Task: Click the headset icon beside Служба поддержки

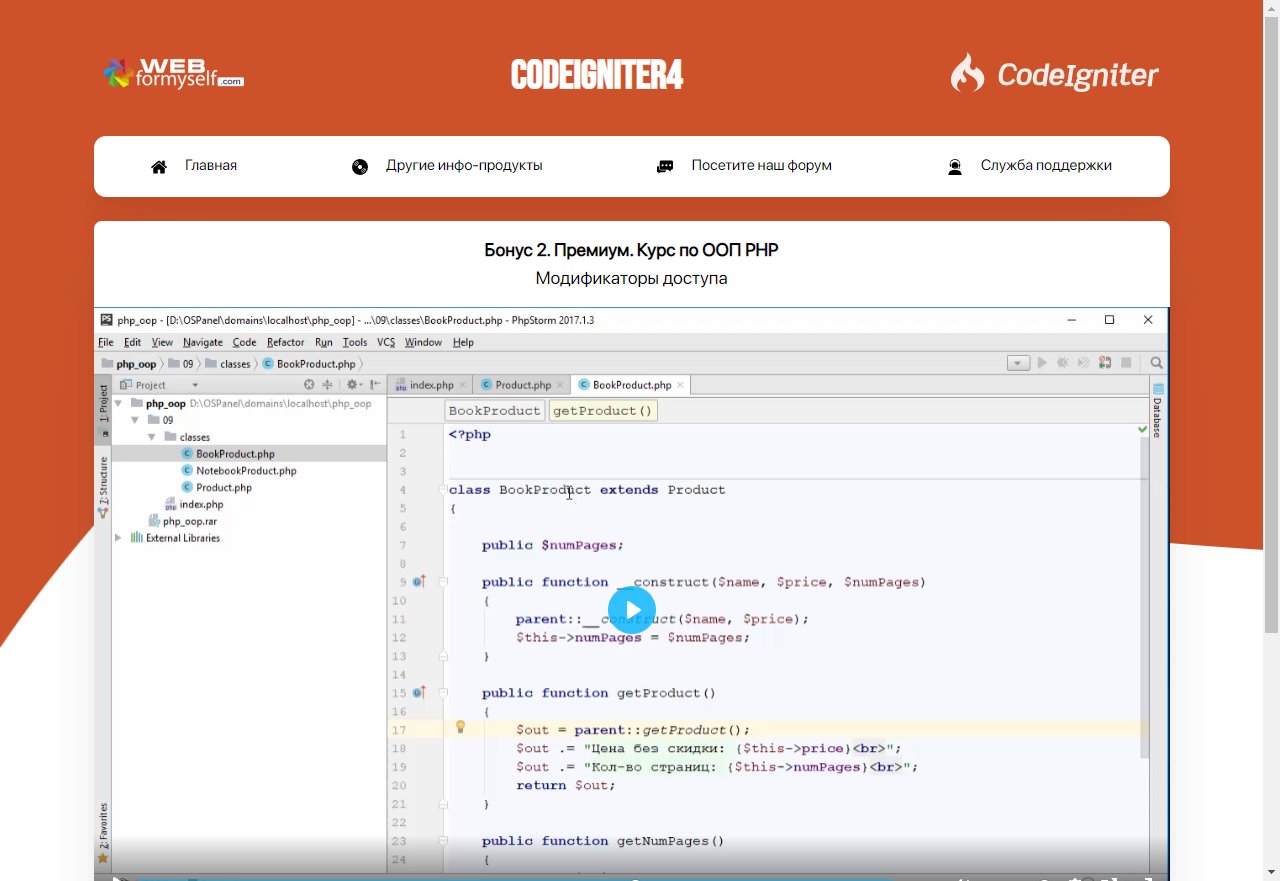Action: click(x=955, y=167)
